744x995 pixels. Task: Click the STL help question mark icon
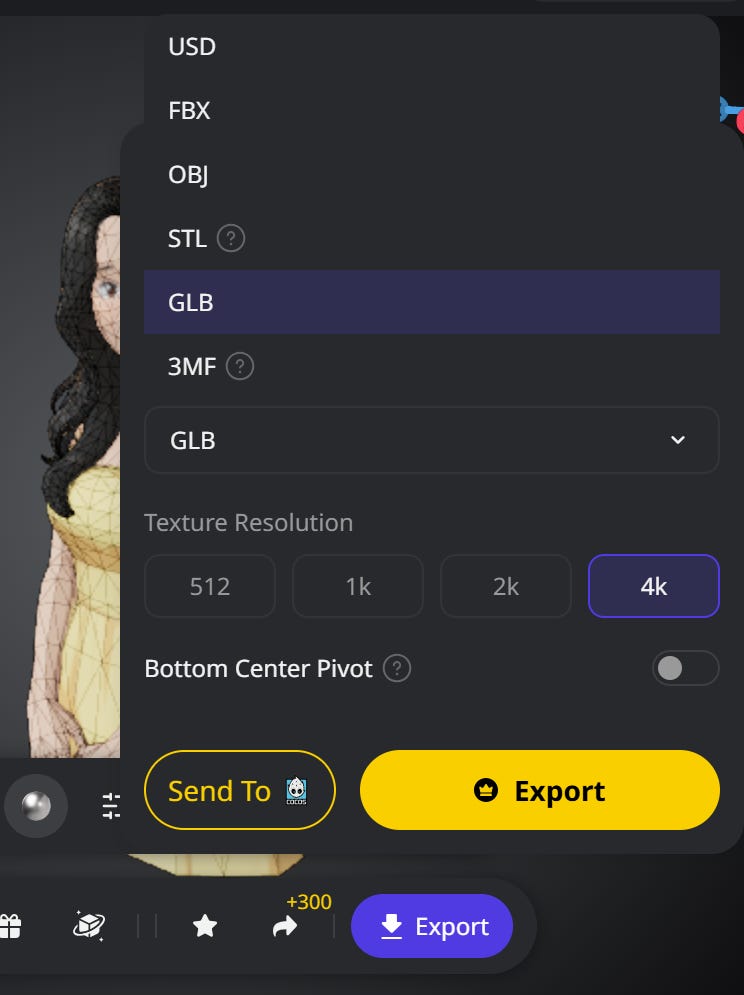point(231,239)
